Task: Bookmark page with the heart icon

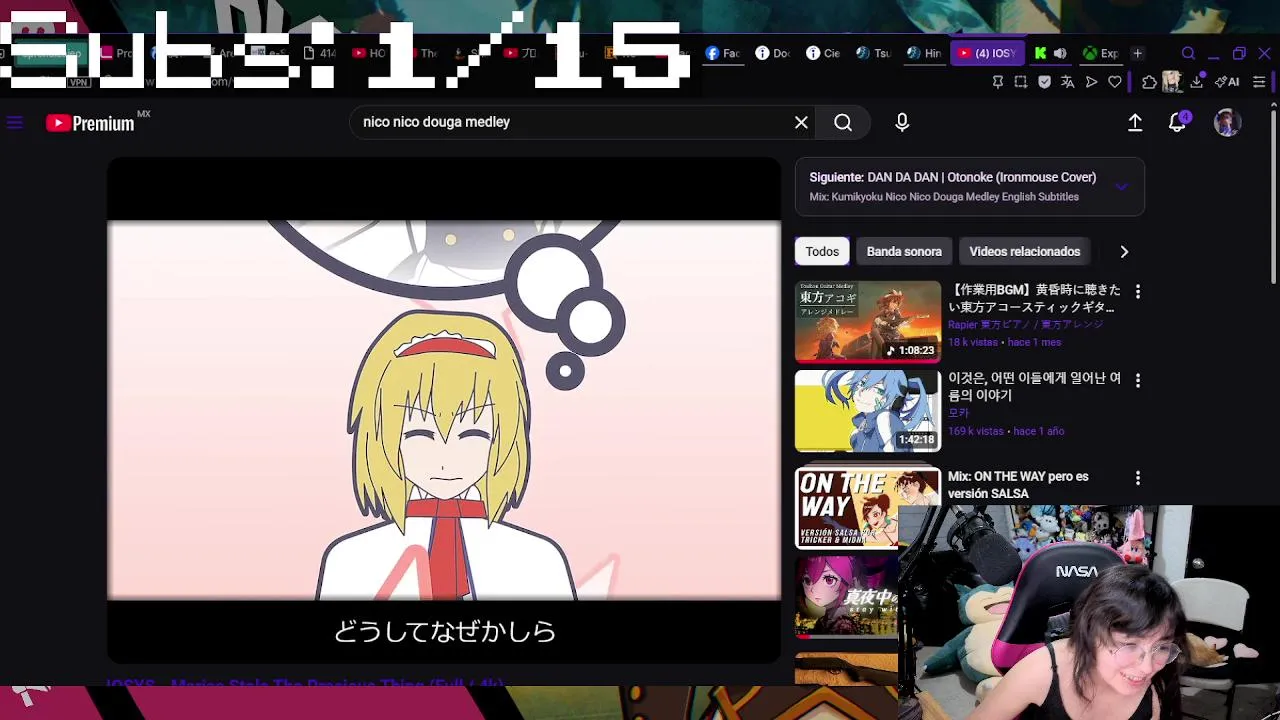Action: click(x=1115, y=82)
